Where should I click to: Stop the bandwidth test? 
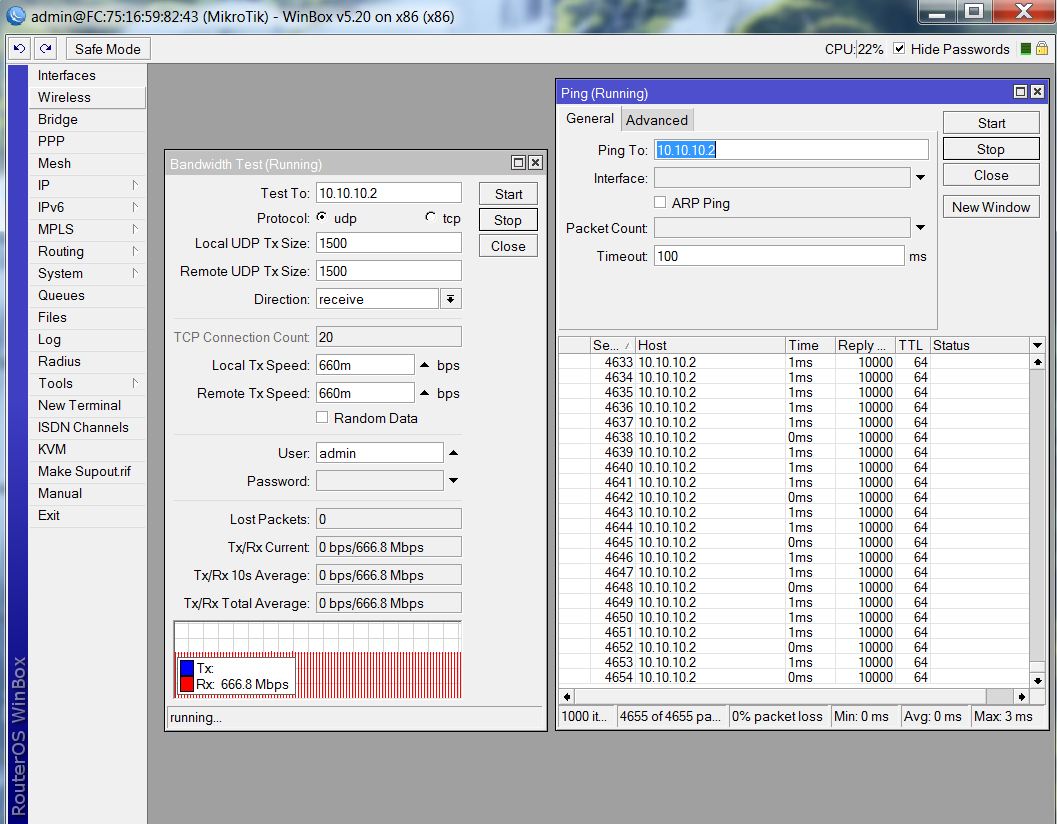point(508,220)
